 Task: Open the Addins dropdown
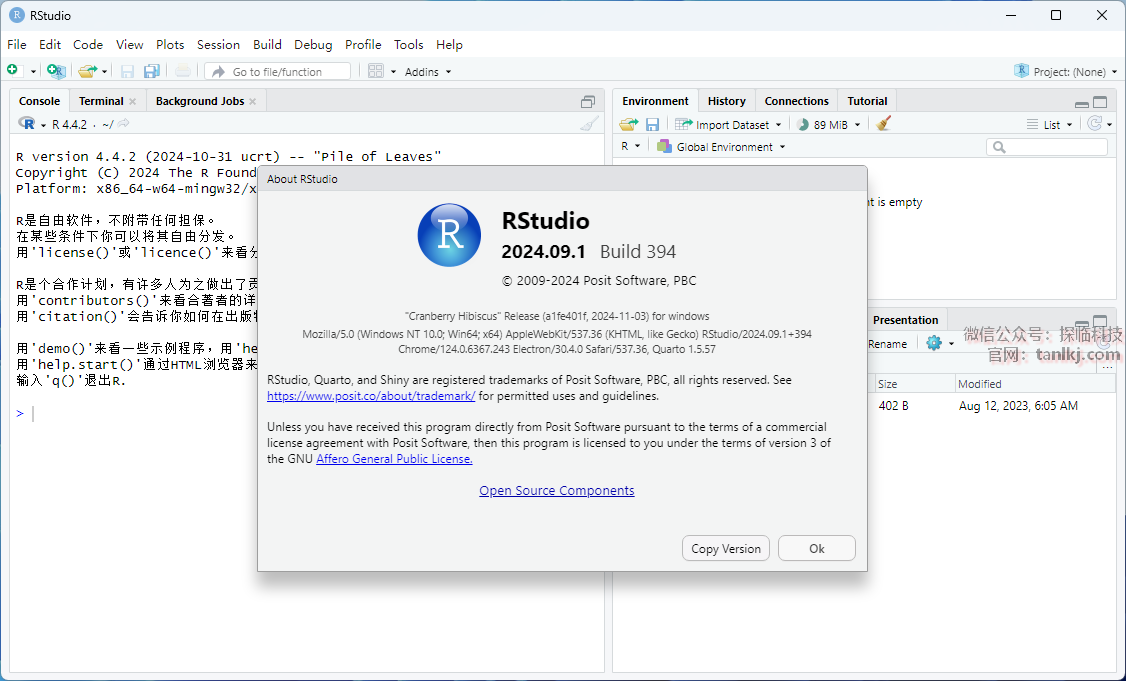coord(427,72)
